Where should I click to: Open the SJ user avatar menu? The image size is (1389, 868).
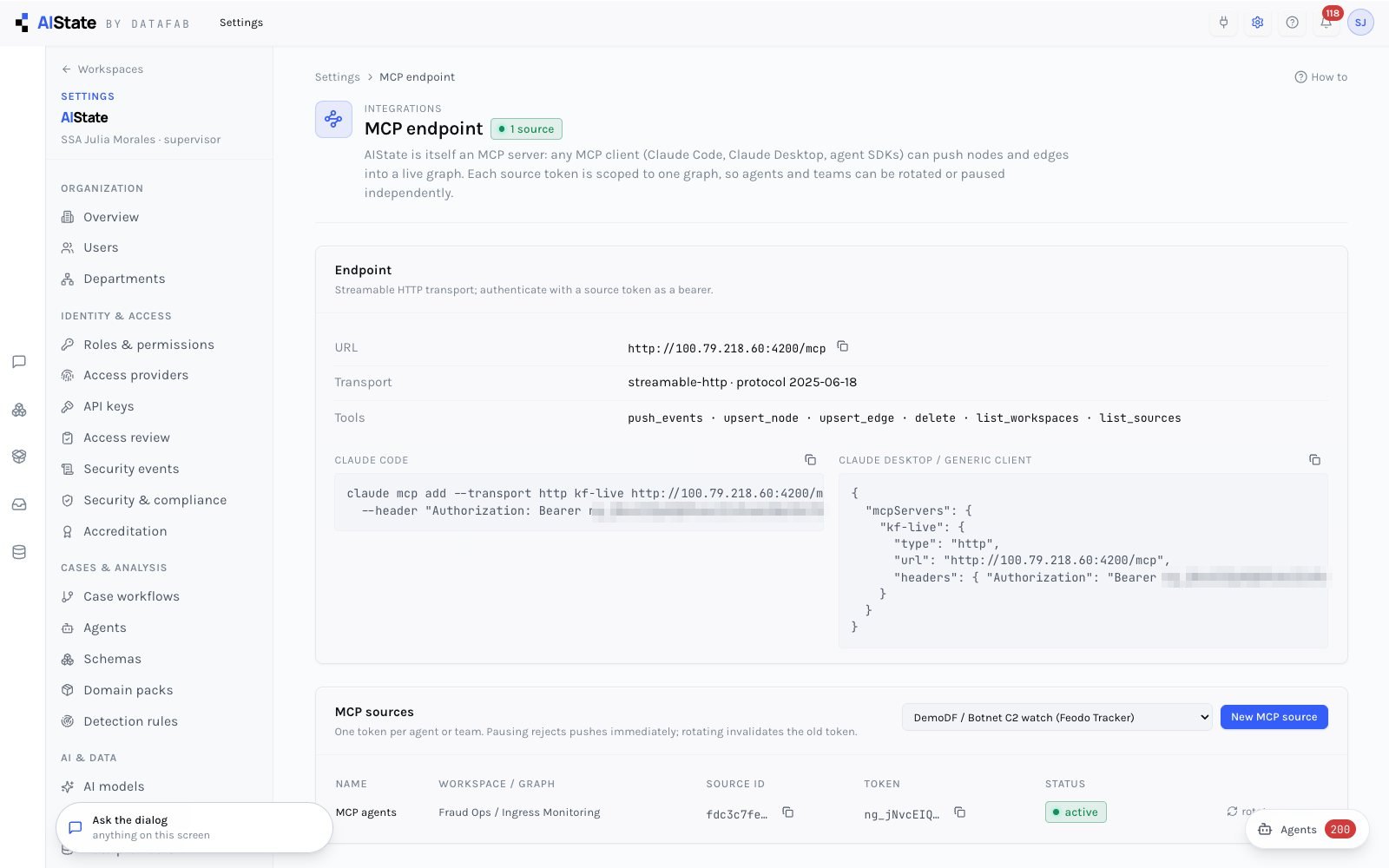[1360, 23]
